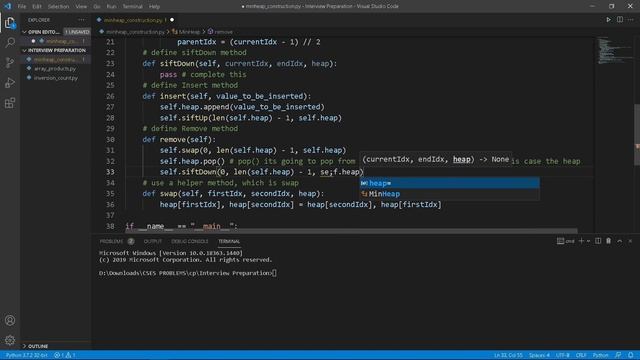640x360 pixels.
Task: Open the Run and Debug view
Action: 10,83
